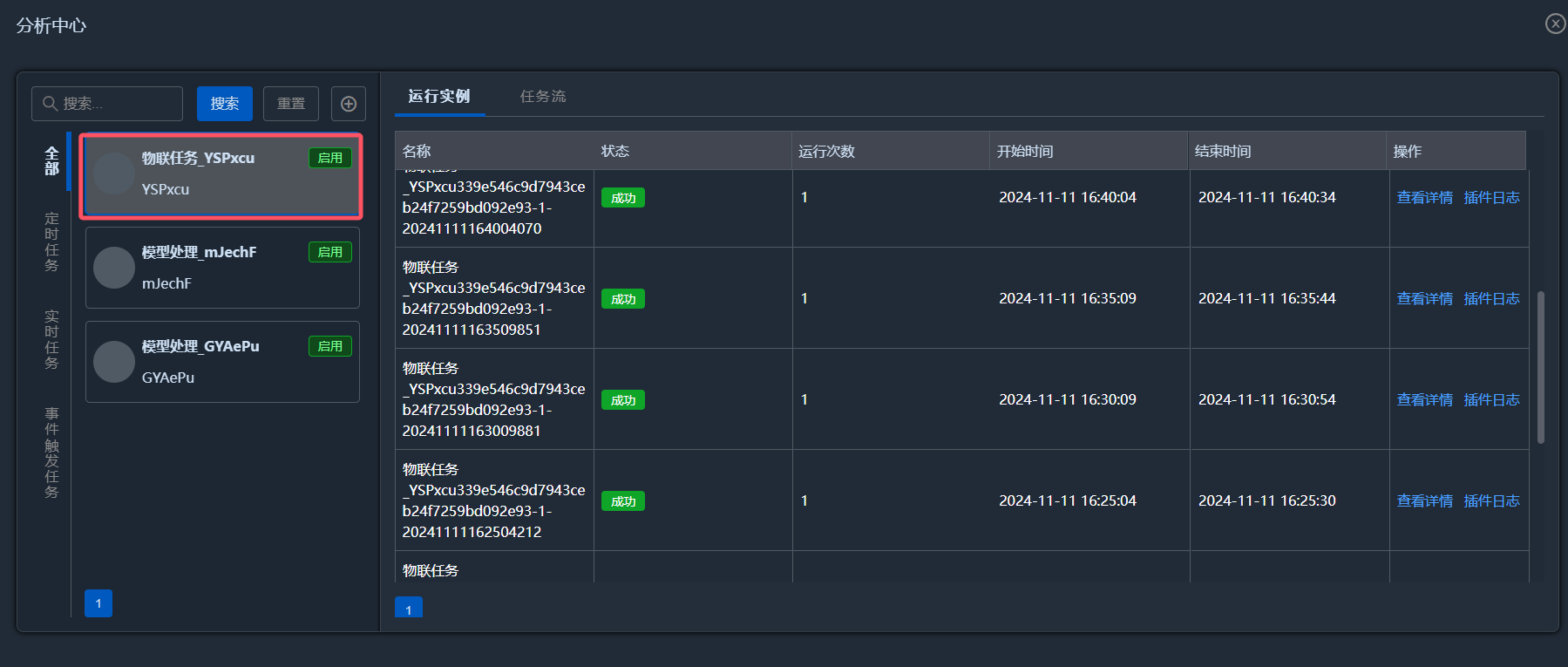Click avatar circle of 物联任务_YSPxcu
The height and width of the screenshot is (667, 1568).
(114, 174)
